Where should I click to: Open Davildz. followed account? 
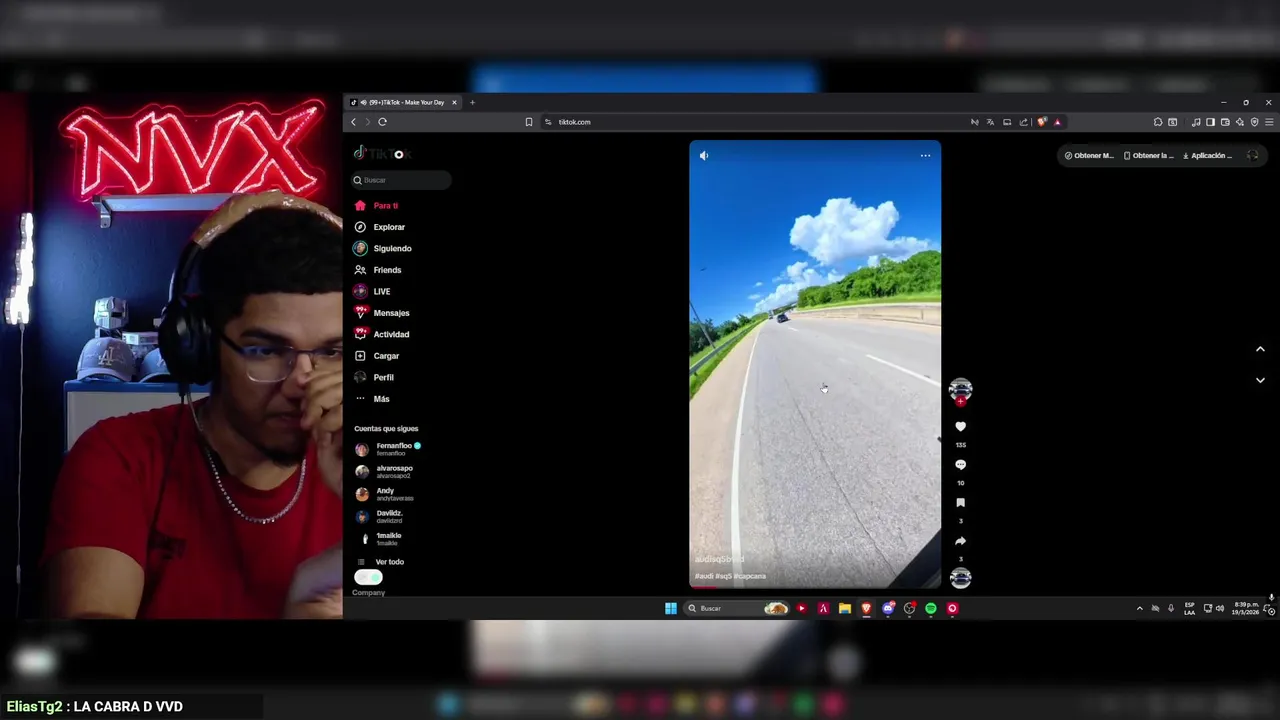(x=379, y=516)
